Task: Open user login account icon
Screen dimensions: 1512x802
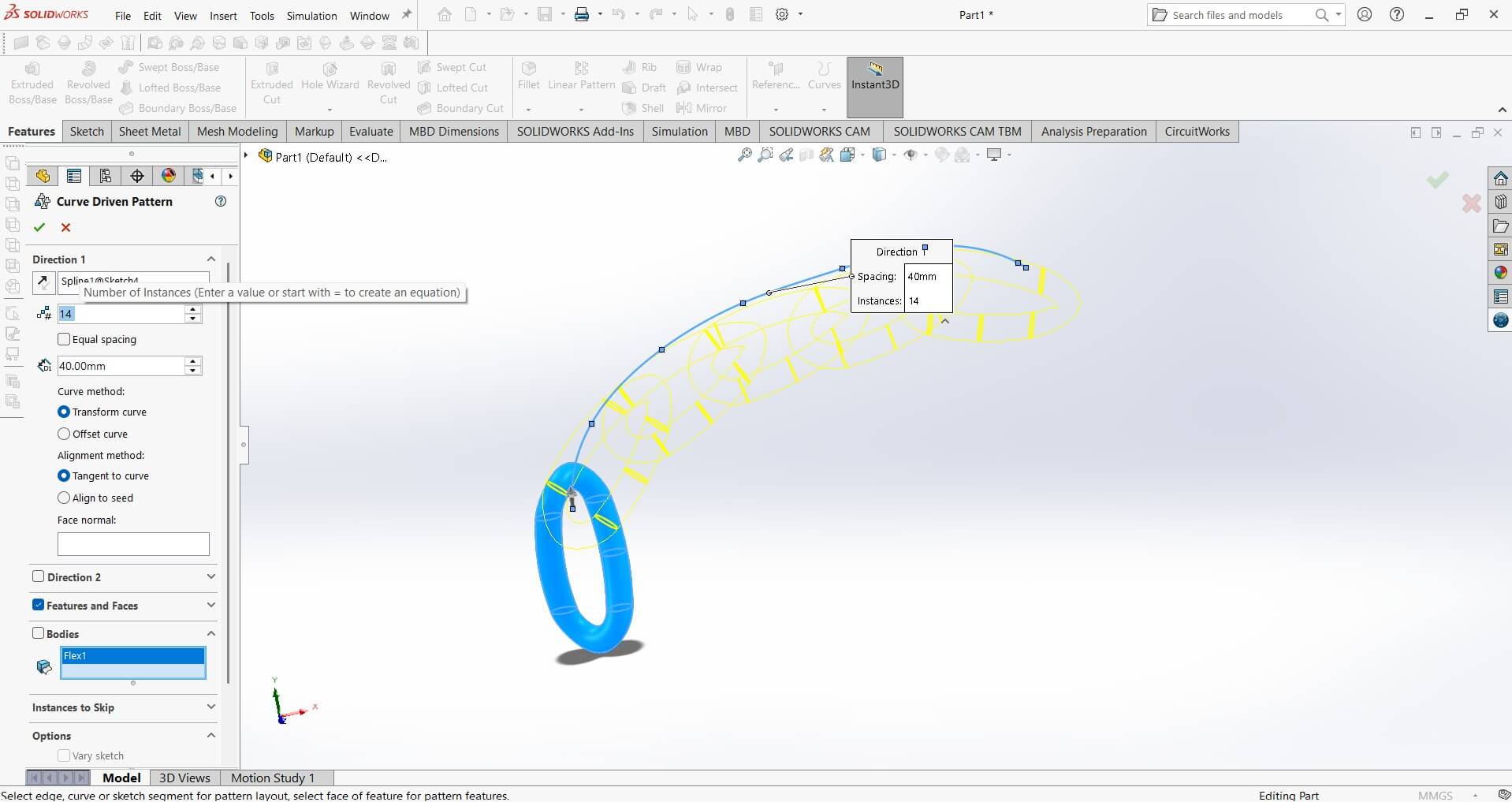Action: point(1365,14)
